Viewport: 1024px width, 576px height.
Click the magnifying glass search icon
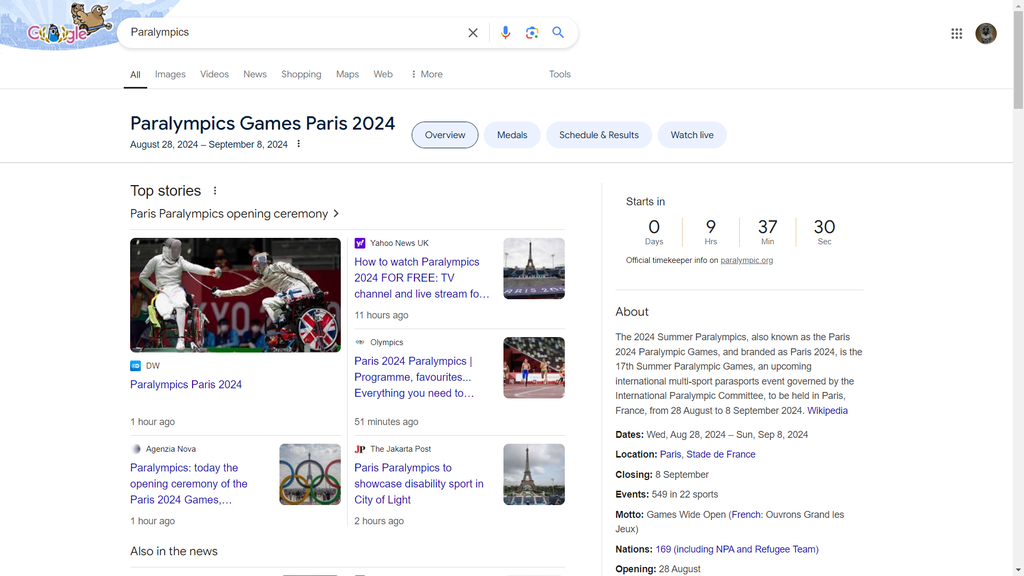pyautogui.click(x=558, y=32)
